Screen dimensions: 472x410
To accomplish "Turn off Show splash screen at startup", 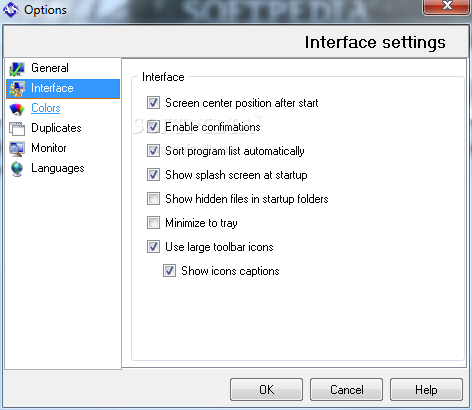I will (x=153, y=175).
